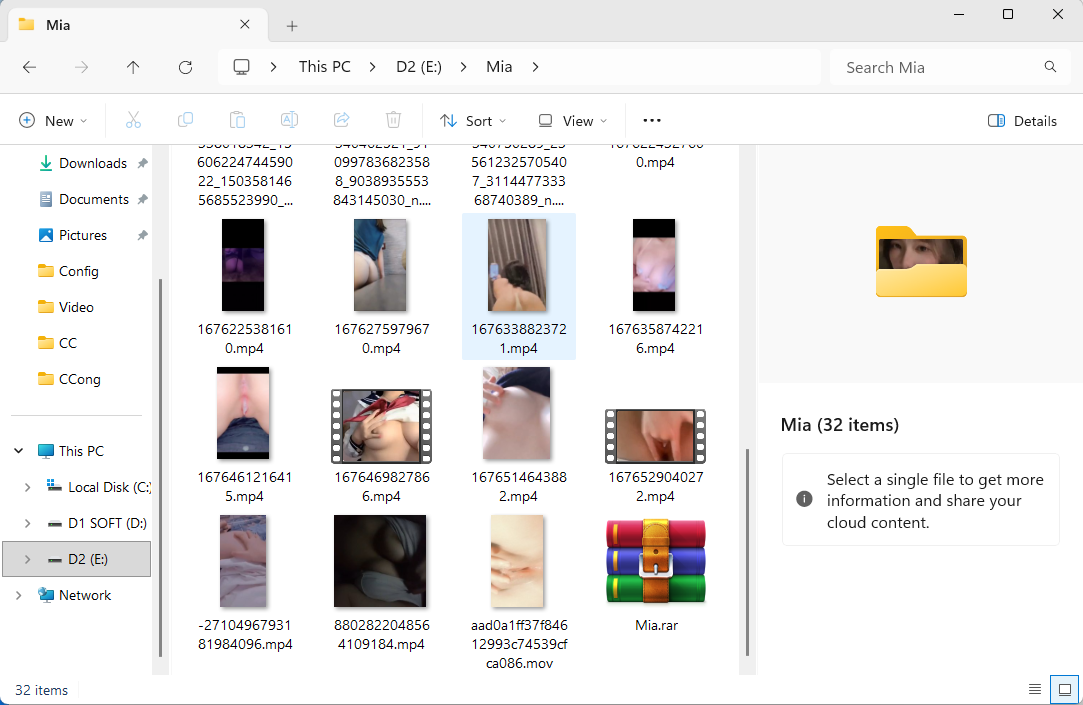
Task: Click the Share icon in toolbar
Action: click(x=341, y=120)
